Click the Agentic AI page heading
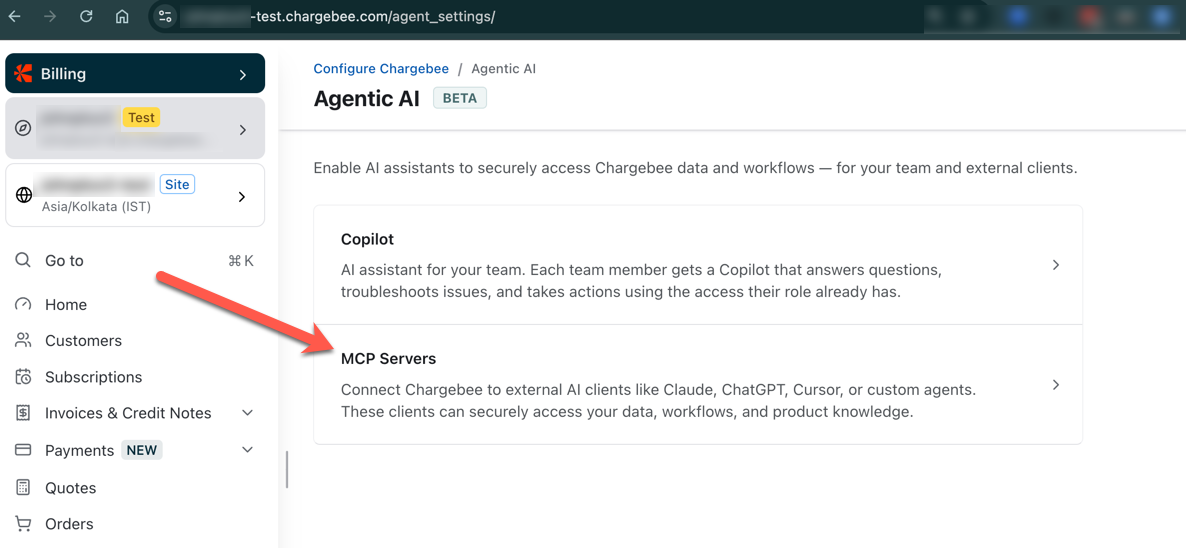Image resolution: width=1186 pixels, height=548 pixels. pyautogui.click(x=367, y=99)
